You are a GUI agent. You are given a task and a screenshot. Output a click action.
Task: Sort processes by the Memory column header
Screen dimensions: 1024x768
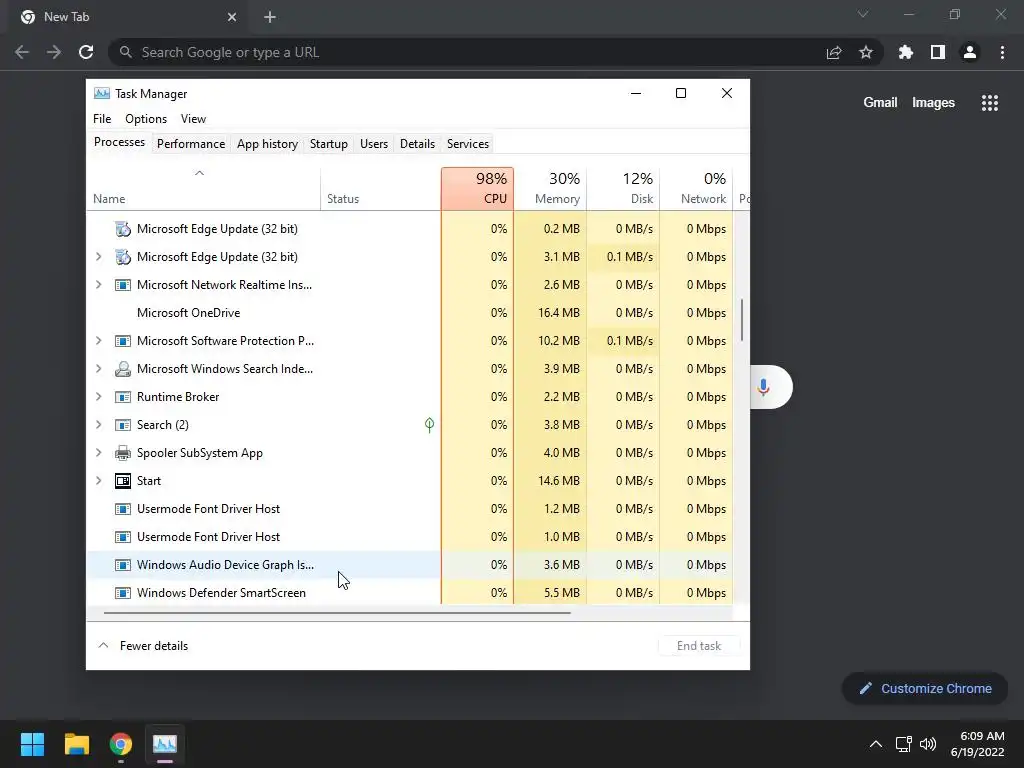pos(551,189)
